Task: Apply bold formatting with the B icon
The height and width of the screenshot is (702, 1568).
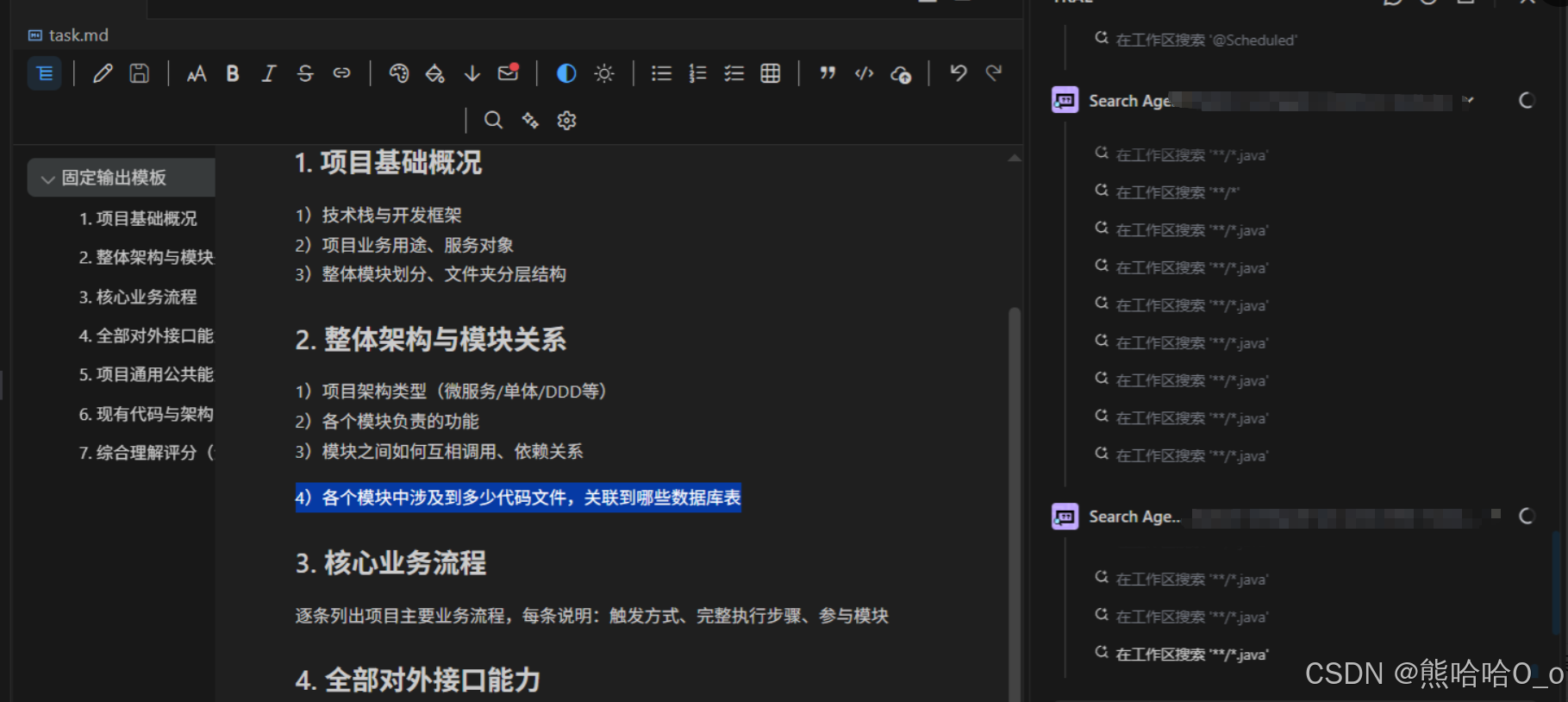Action: [233, 74]
